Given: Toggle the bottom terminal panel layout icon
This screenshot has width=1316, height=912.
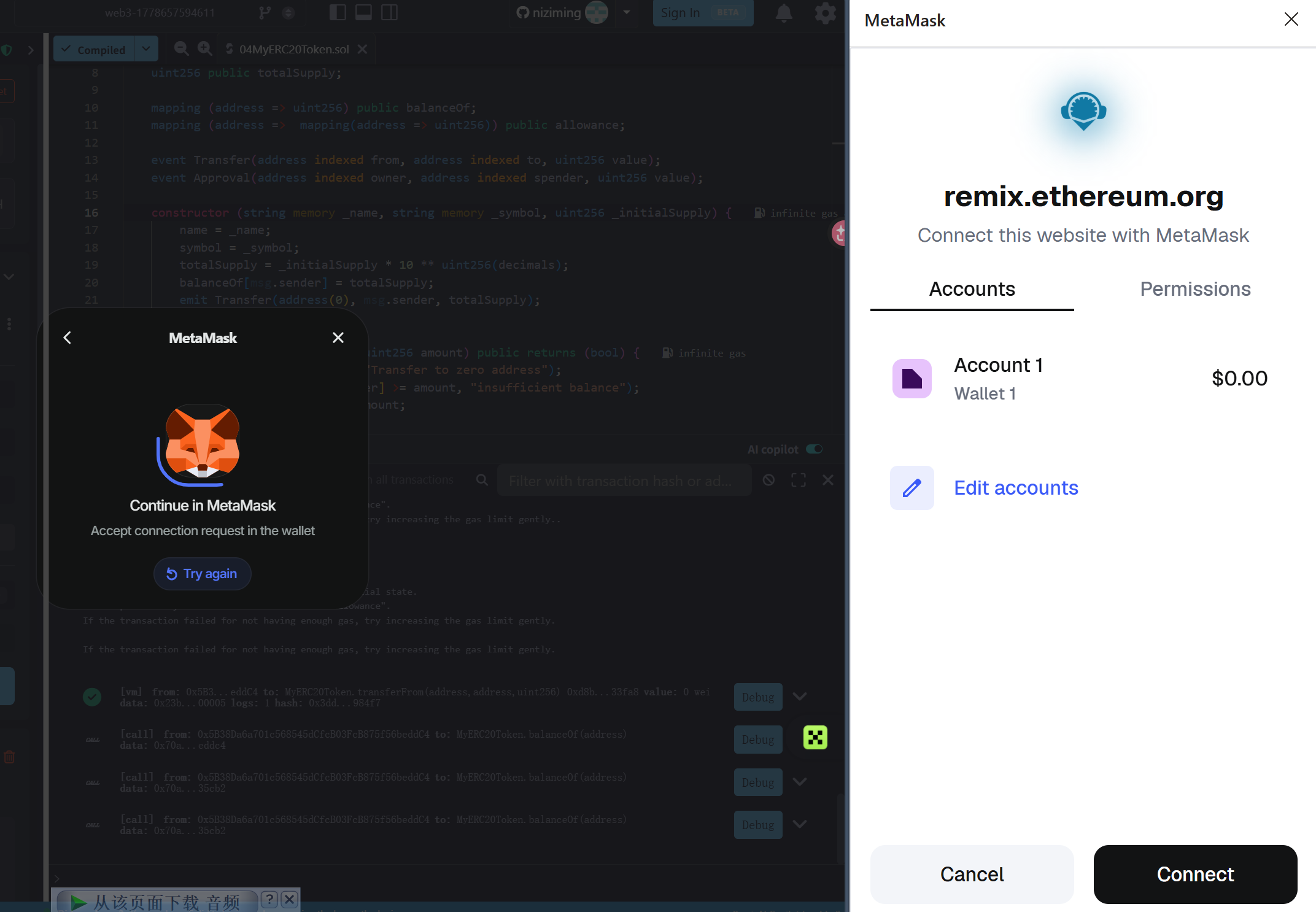Looking at the screenshot, I should pos(363,12).
